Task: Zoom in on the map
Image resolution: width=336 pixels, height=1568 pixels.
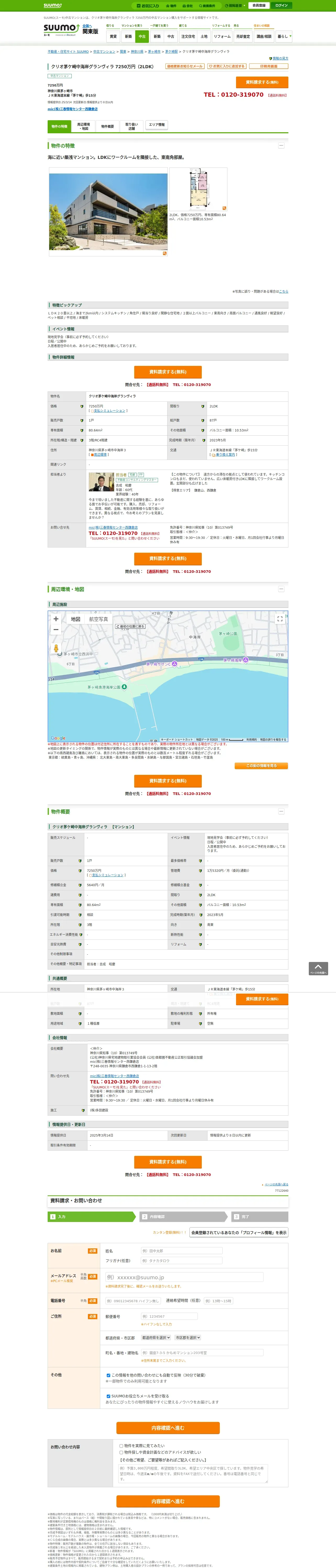Action: click(56, 619)
